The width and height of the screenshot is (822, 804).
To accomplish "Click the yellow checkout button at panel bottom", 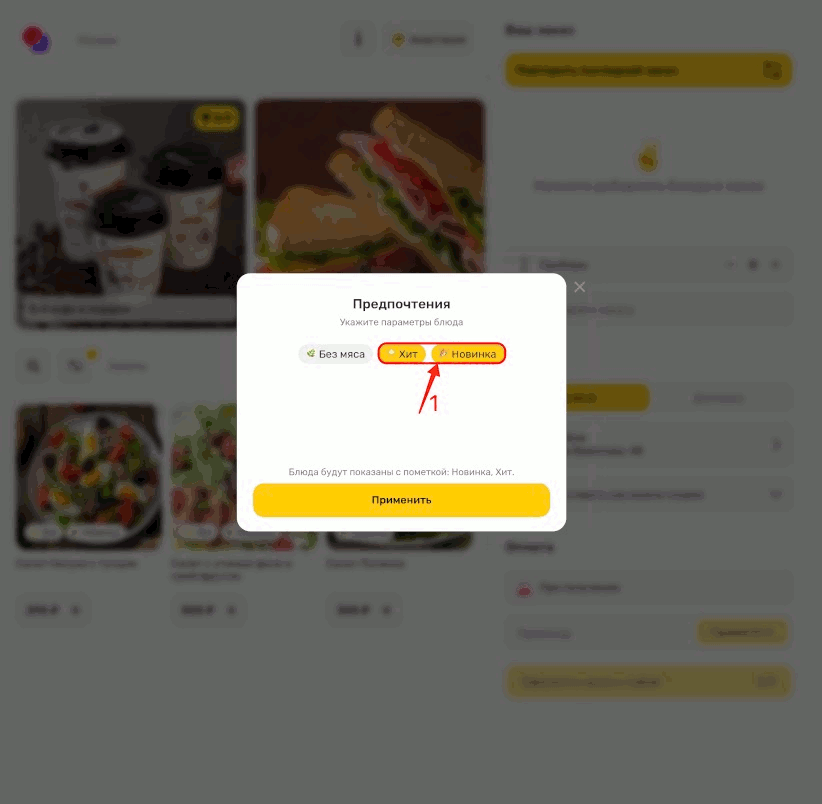I will [648, 682].
